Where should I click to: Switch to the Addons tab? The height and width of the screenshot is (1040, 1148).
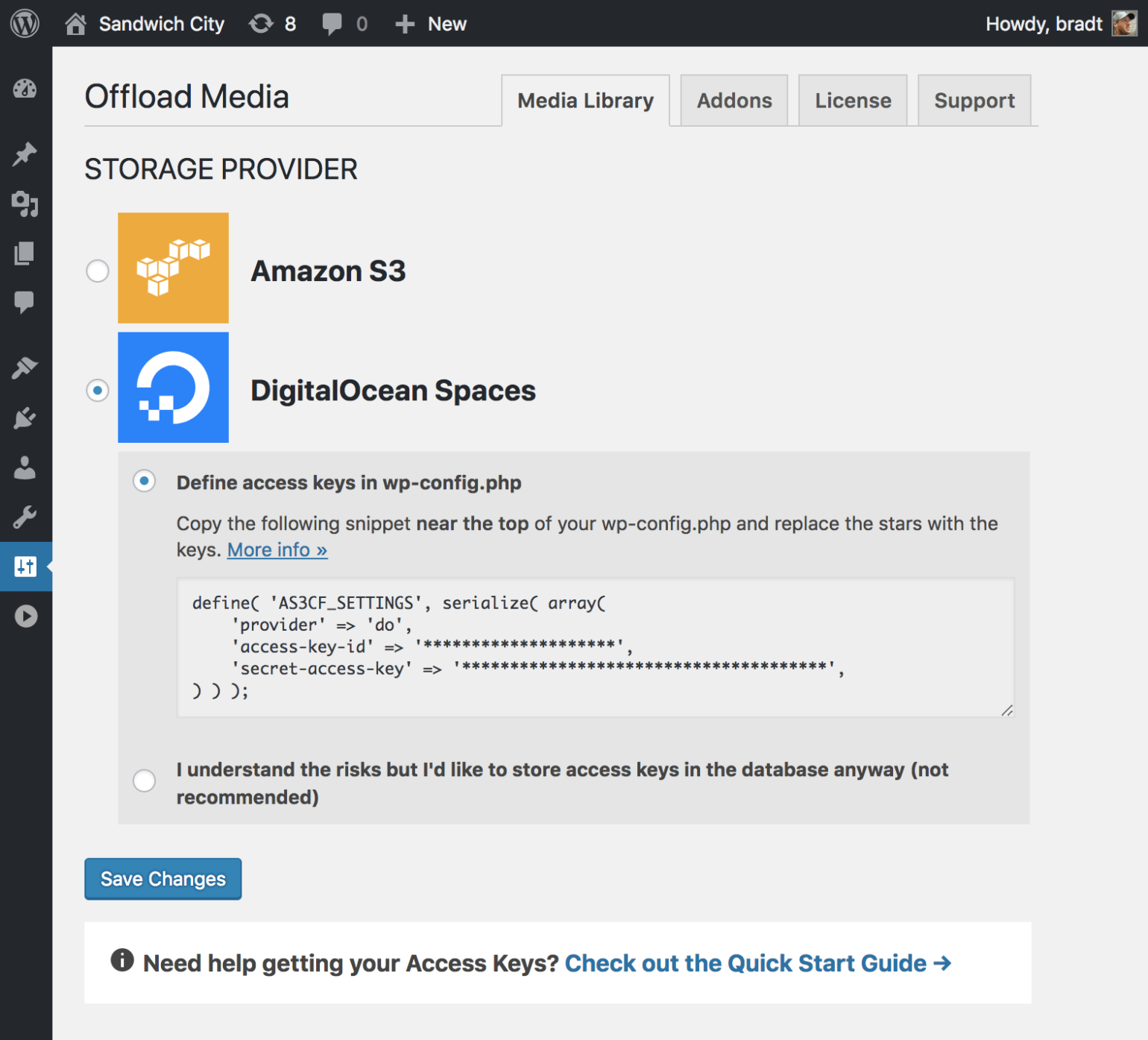734,101
